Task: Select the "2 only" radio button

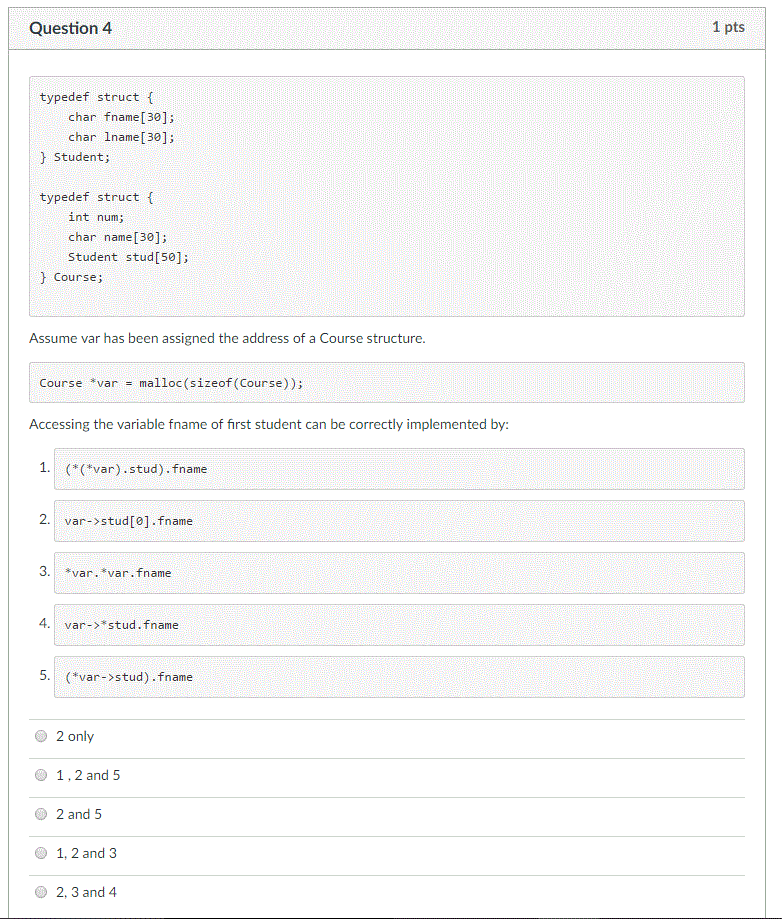Action: tap(40, 736)
